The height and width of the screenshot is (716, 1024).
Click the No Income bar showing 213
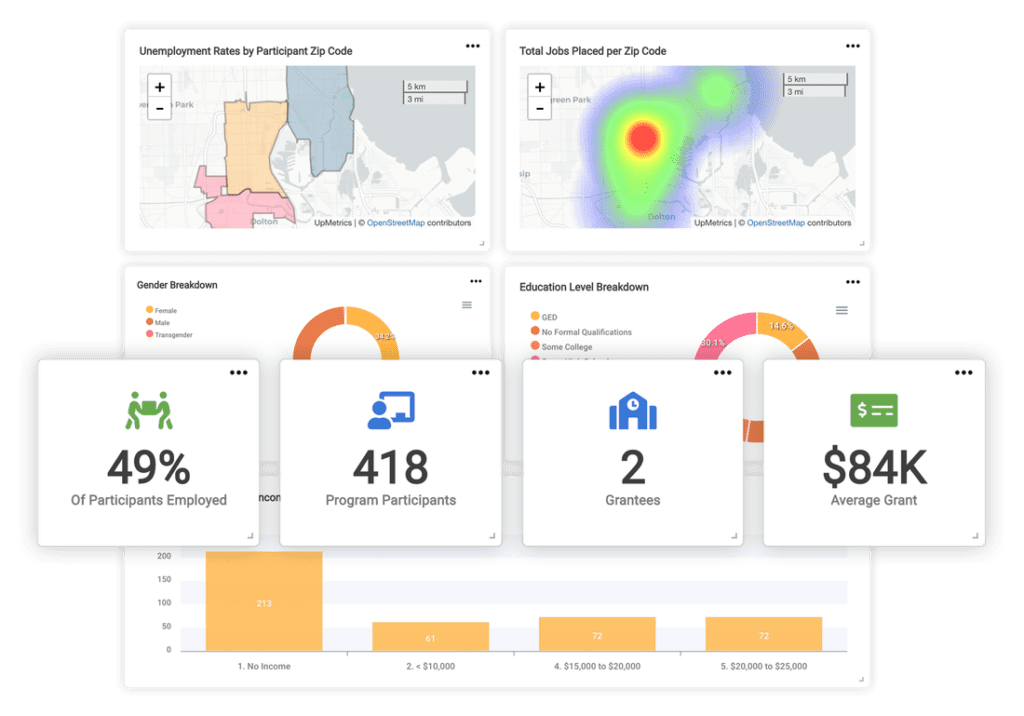tap(264, 601)
